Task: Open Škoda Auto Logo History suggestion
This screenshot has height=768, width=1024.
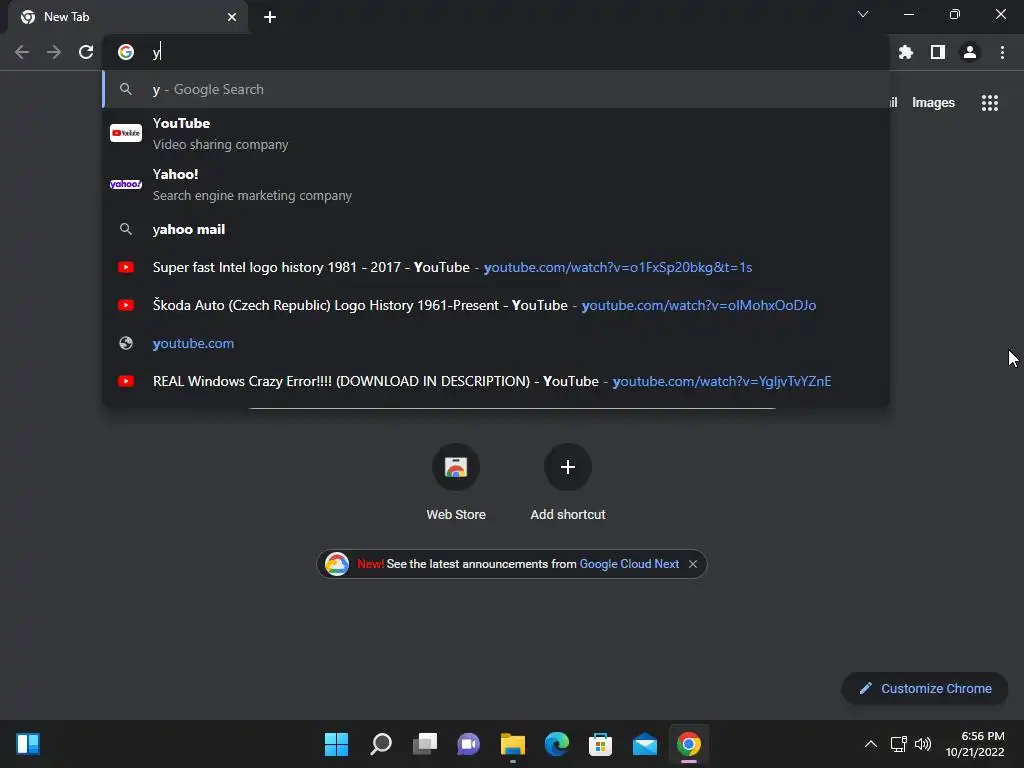Action: click(496, 305)
